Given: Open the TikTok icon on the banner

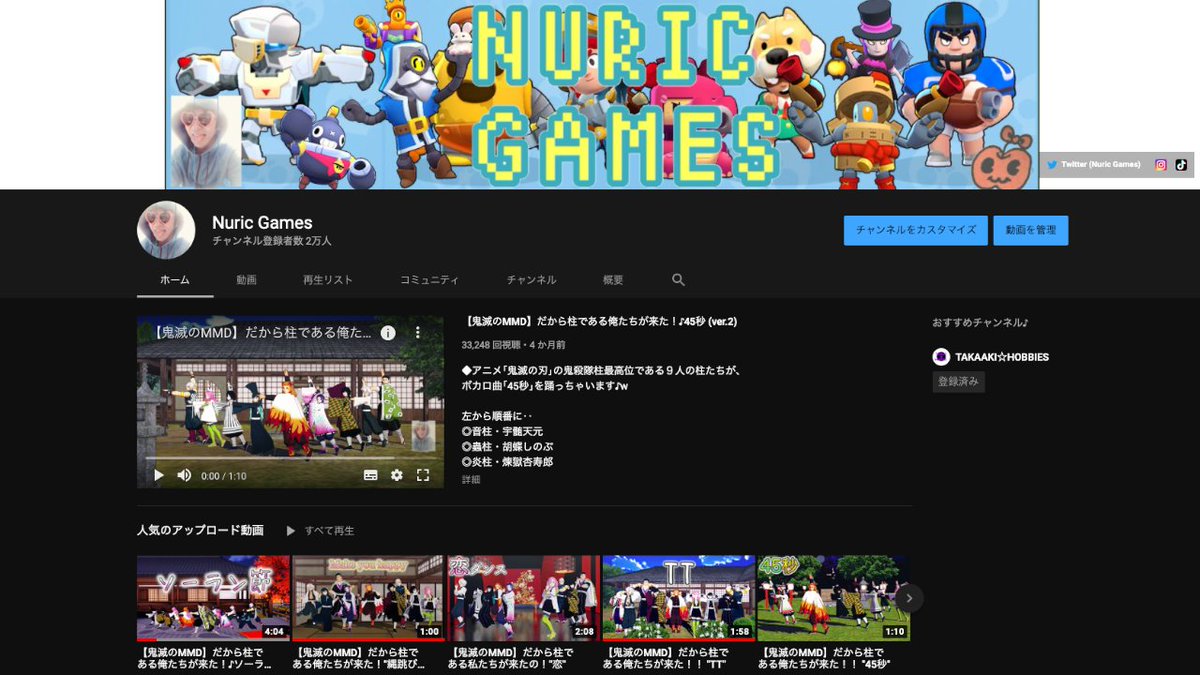Looking at the screenshot, I should pyautogui.click(x=1181, y=164).
